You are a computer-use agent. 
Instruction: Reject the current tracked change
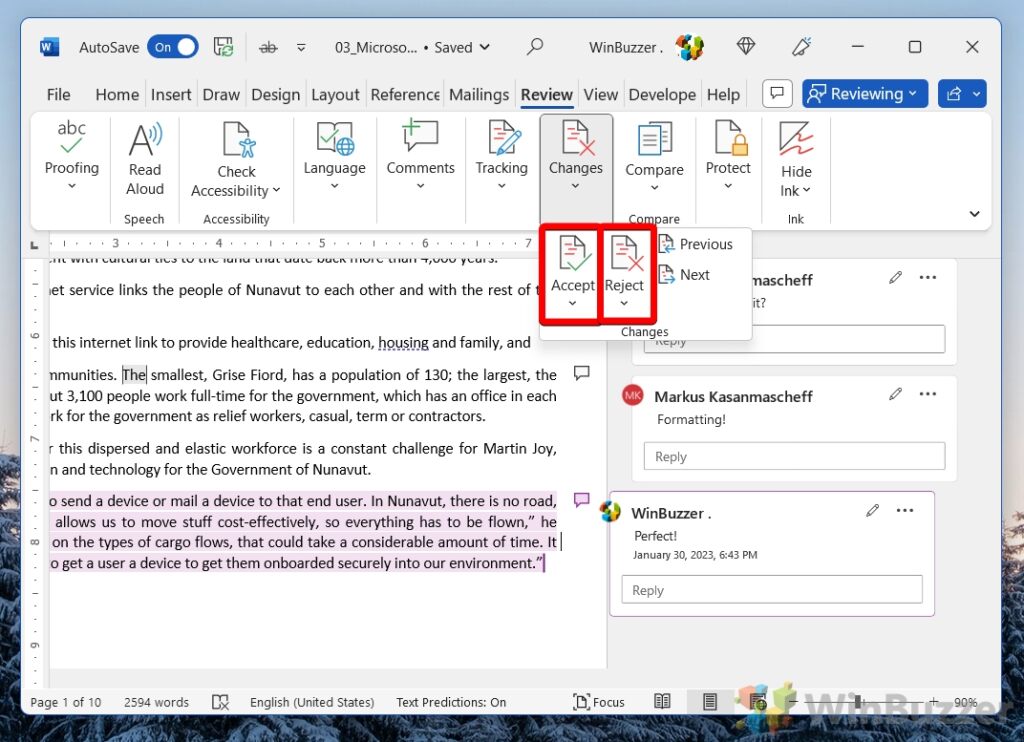point(625,270)
